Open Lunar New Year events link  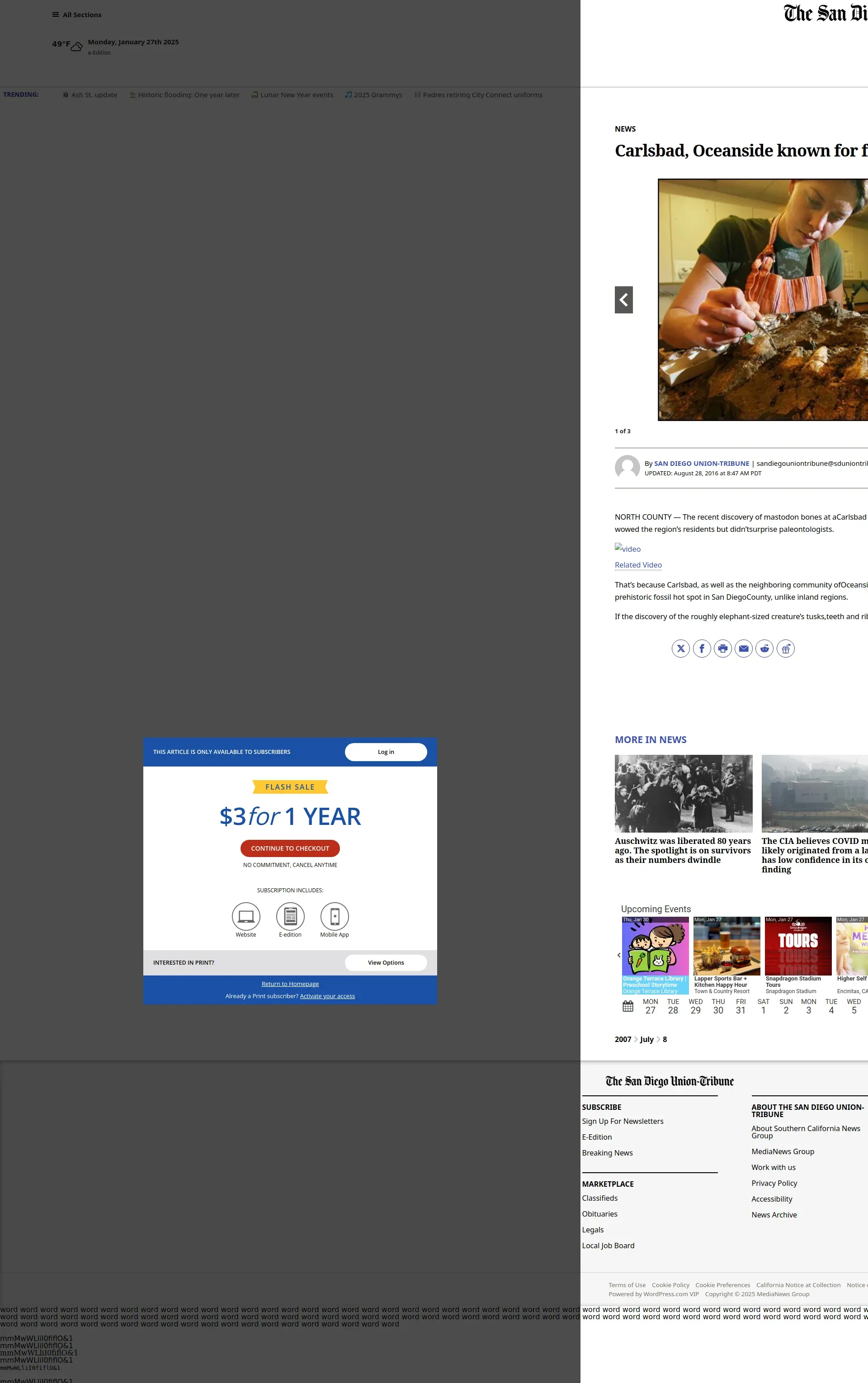[x=292, y=95]
